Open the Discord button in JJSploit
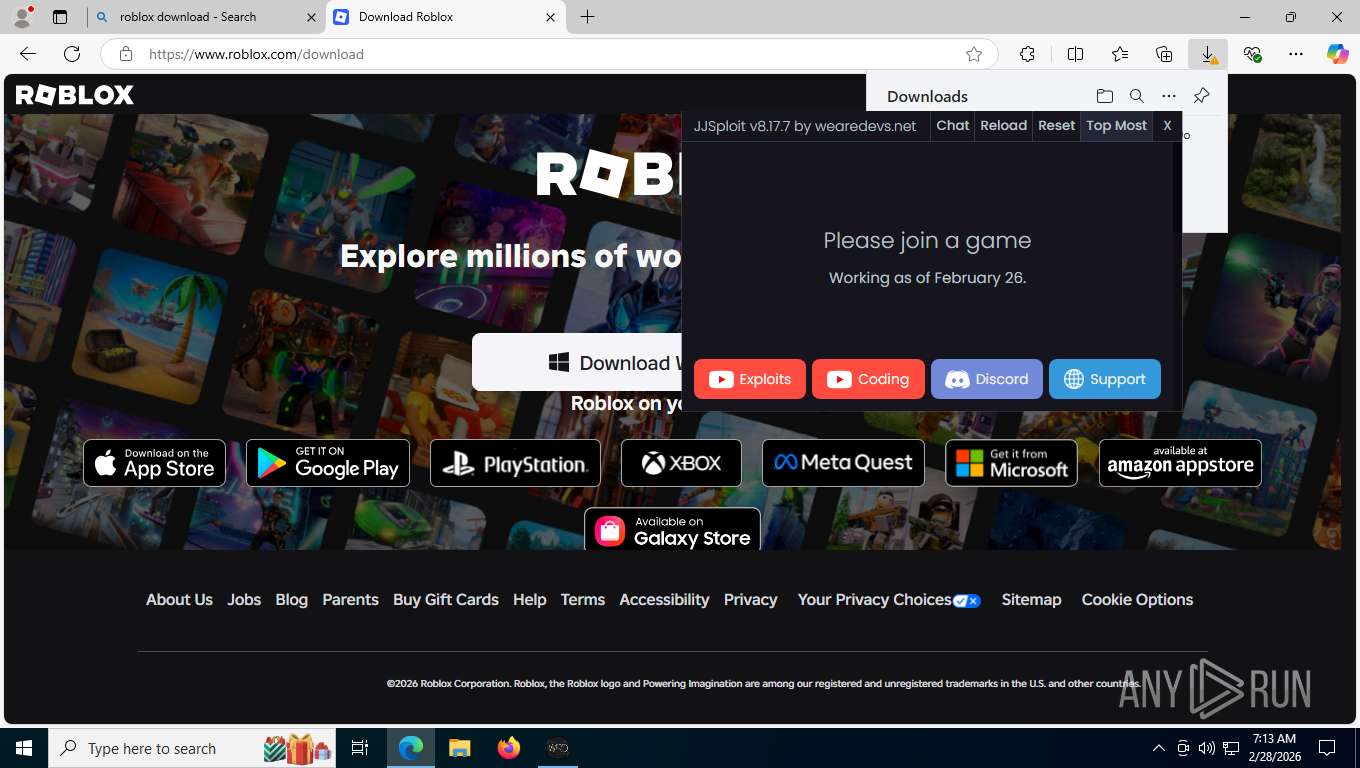 (987, 379)
